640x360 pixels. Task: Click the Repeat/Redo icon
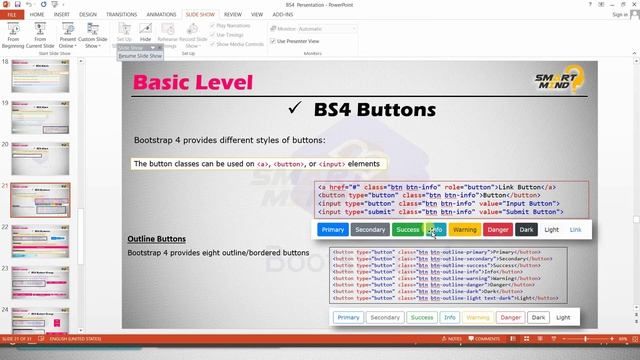(x=43, y=4)
